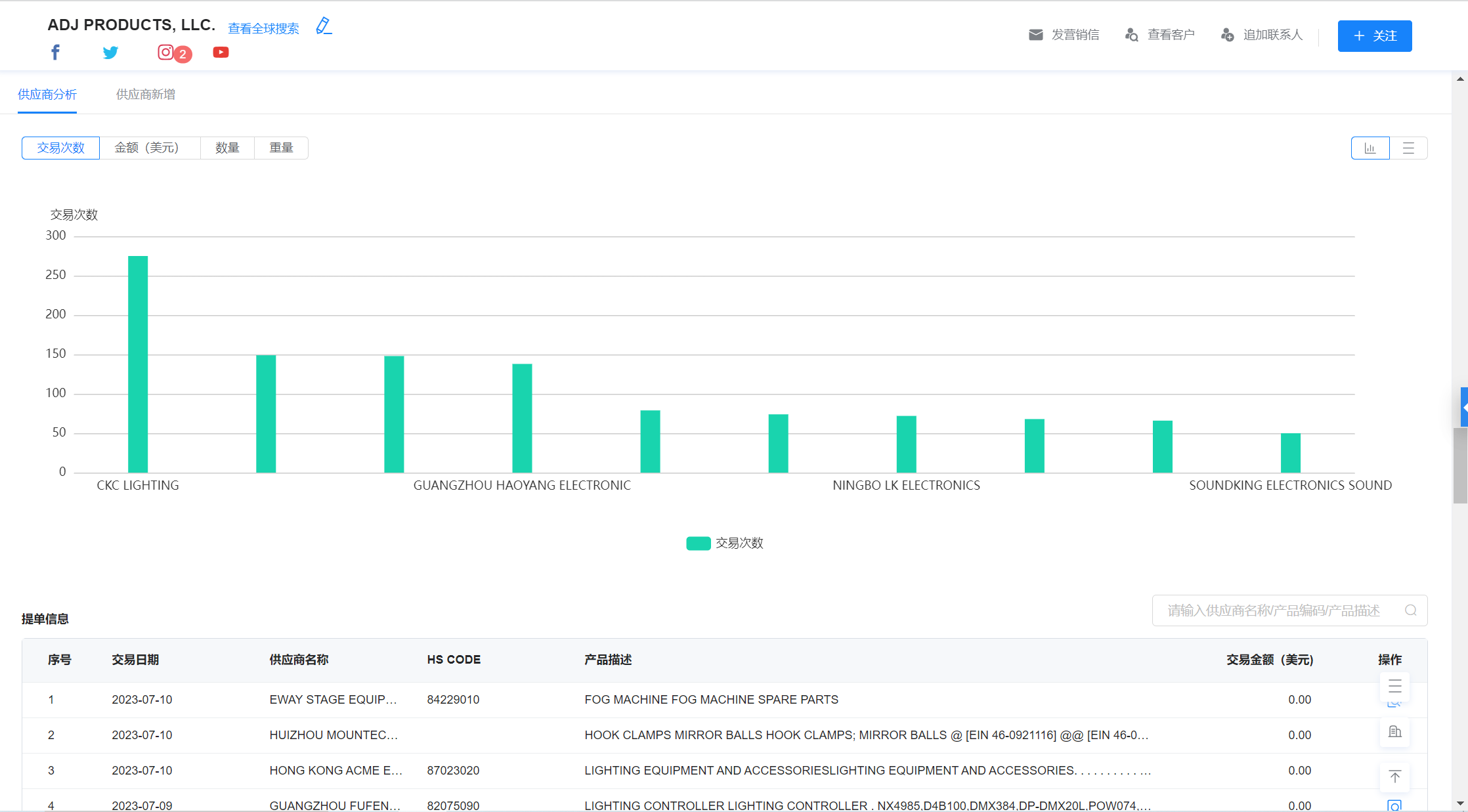Viewport: 1468px width, 812px height.
Task: Click the 供应商名称 column header
Action: pyautogui.click(x=299, y=660)
